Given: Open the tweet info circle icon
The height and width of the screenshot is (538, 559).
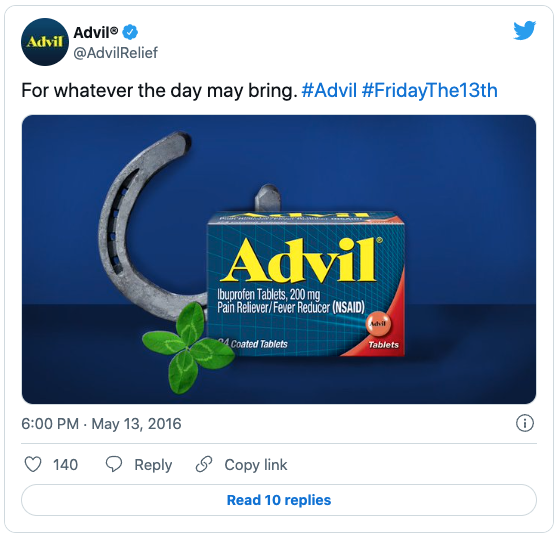Looking at the screenshot, I should pyautogui.click(x=525, y=423).
